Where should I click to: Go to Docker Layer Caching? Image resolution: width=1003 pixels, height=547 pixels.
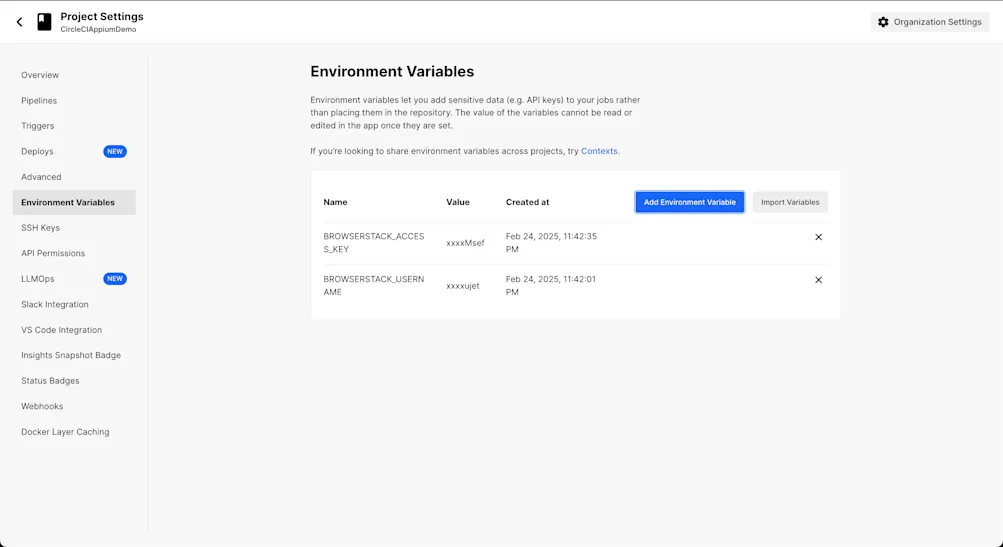tap(65, 432)
